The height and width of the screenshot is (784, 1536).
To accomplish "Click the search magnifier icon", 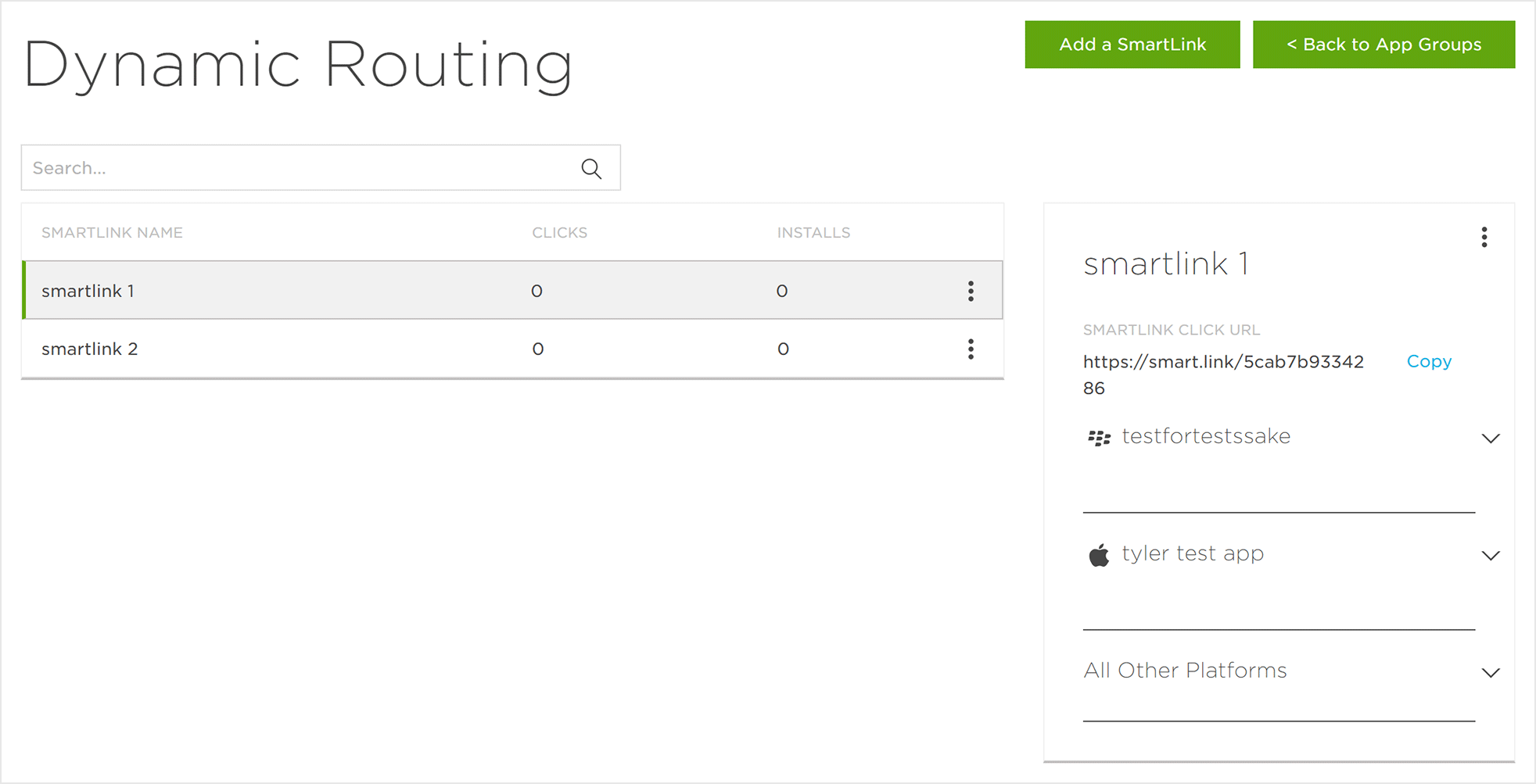I will click(x=591, y=168).
